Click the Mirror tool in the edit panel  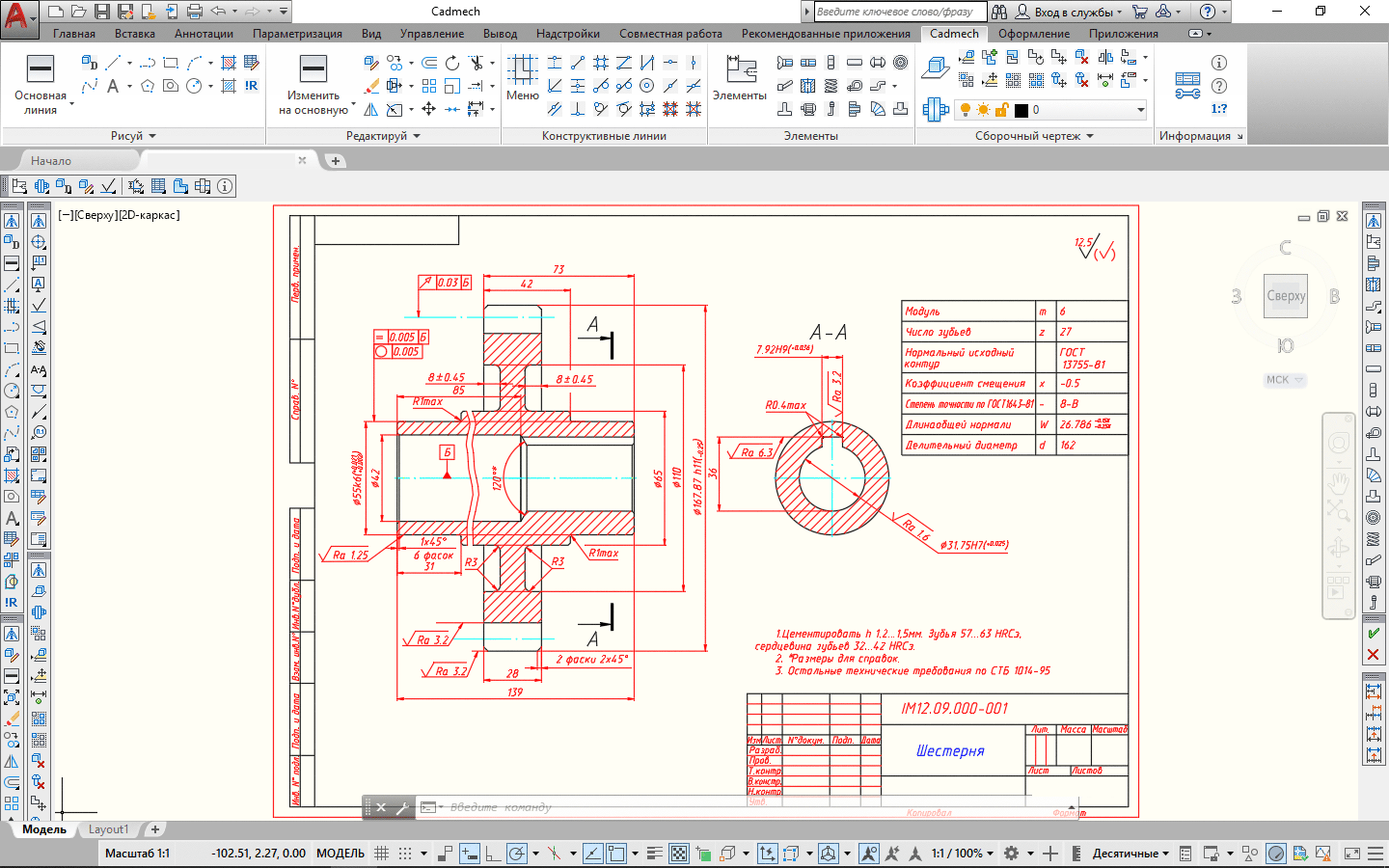371,109
